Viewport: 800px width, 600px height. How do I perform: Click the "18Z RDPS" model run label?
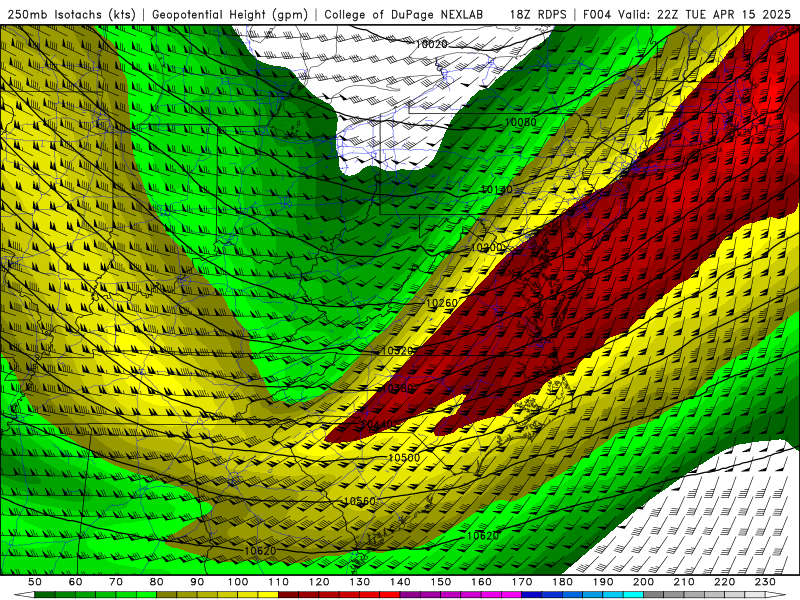(538, 14)
